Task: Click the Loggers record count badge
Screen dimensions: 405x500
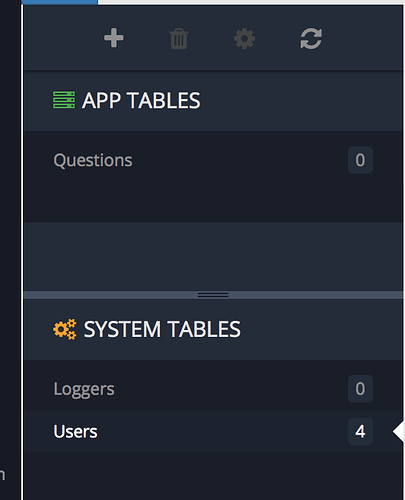Action: 360,389
